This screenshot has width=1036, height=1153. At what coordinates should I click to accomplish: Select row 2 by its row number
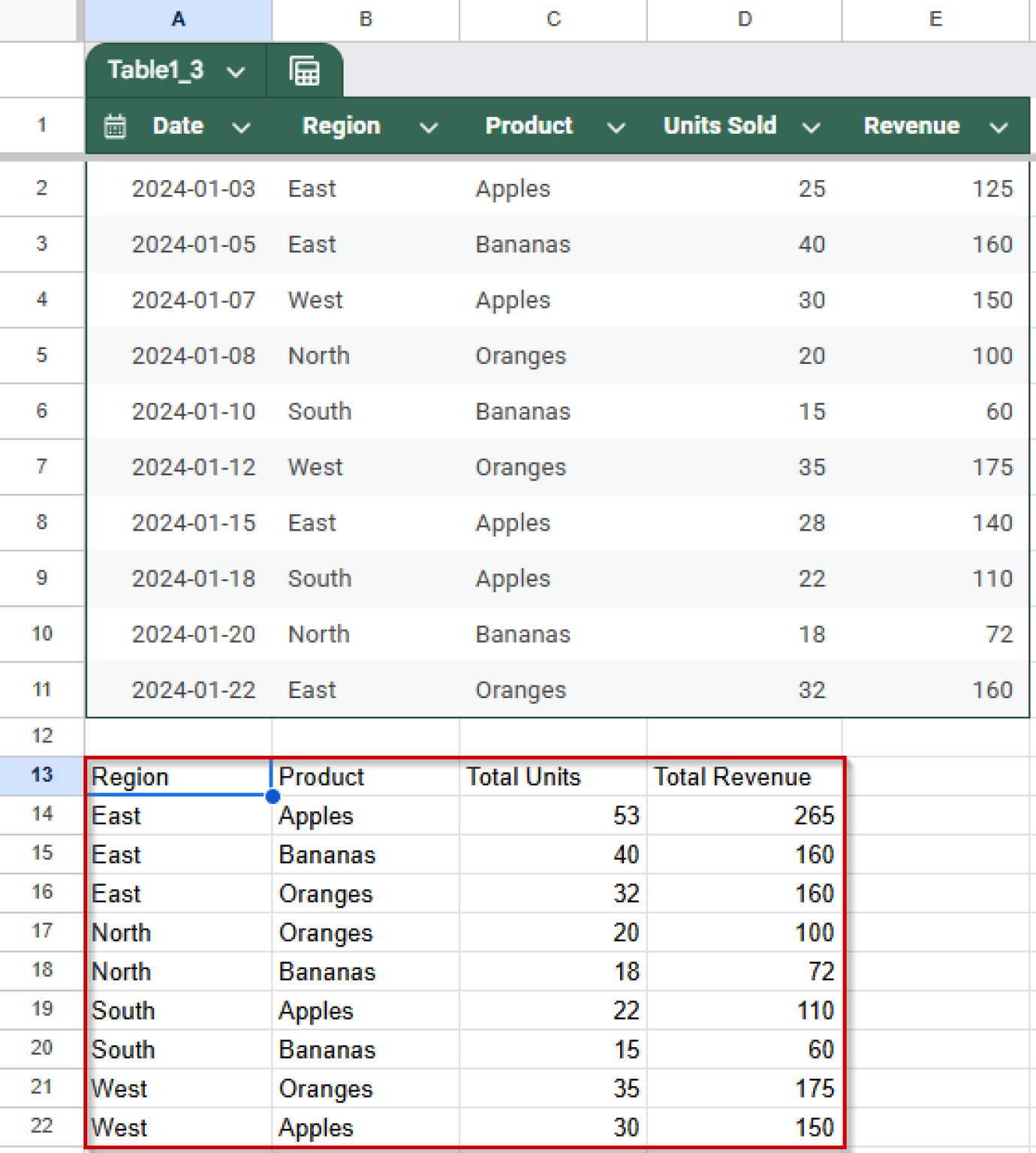(41, 188)
